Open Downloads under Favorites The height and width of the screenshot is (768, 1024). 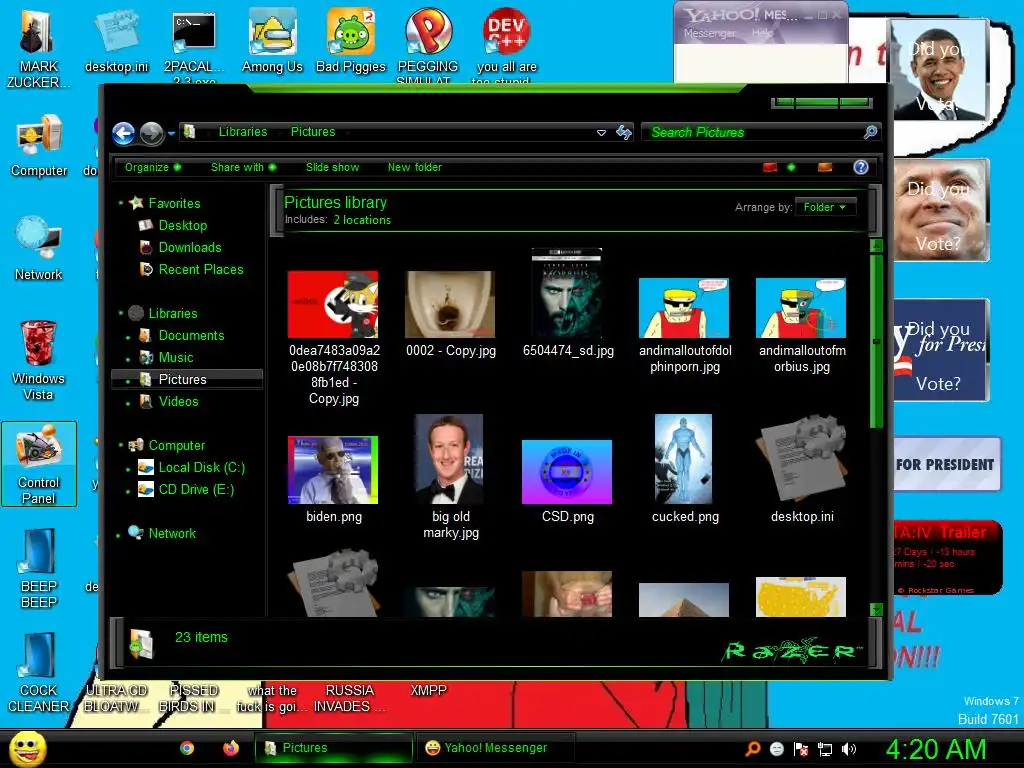point(189,248)
